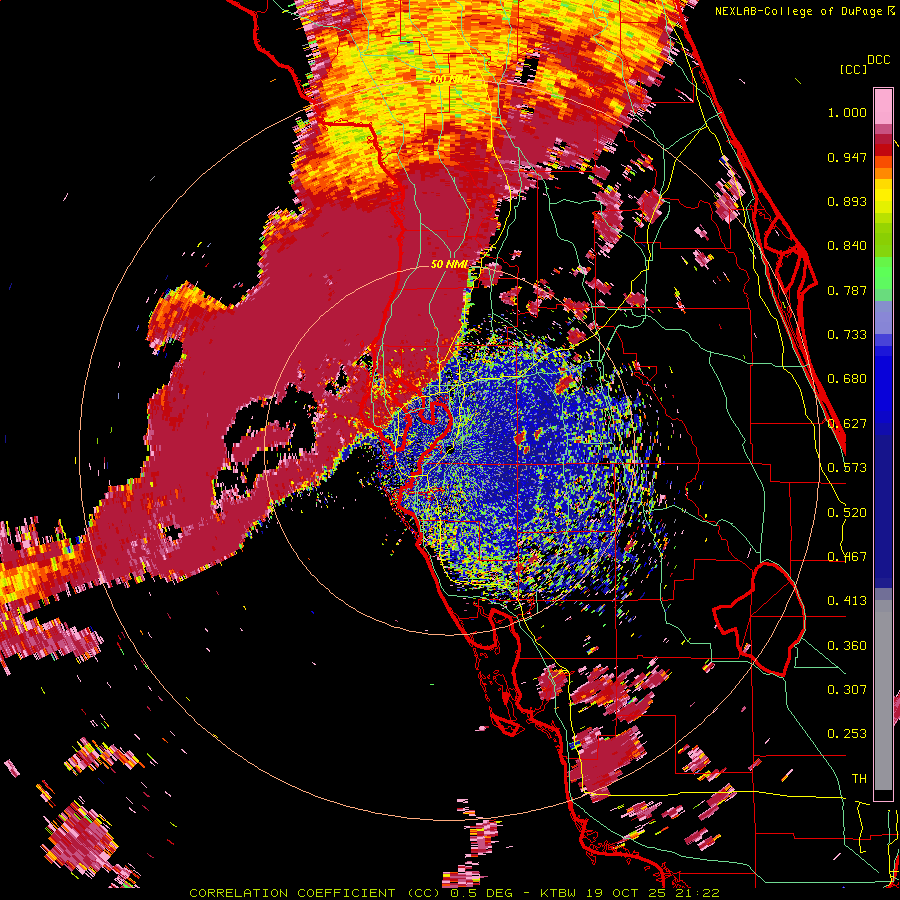Click the 0.253 legend value

(x=847, y=734)
